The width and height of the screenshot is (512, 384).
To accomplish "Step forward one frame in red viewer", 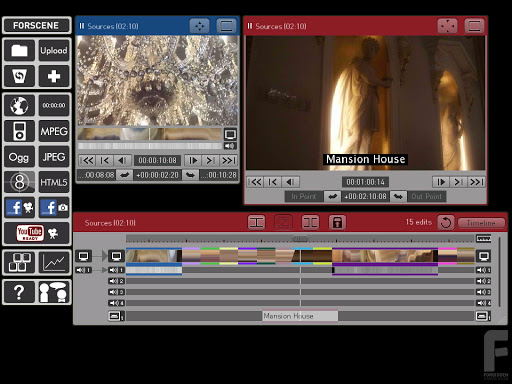I will 441,182.
